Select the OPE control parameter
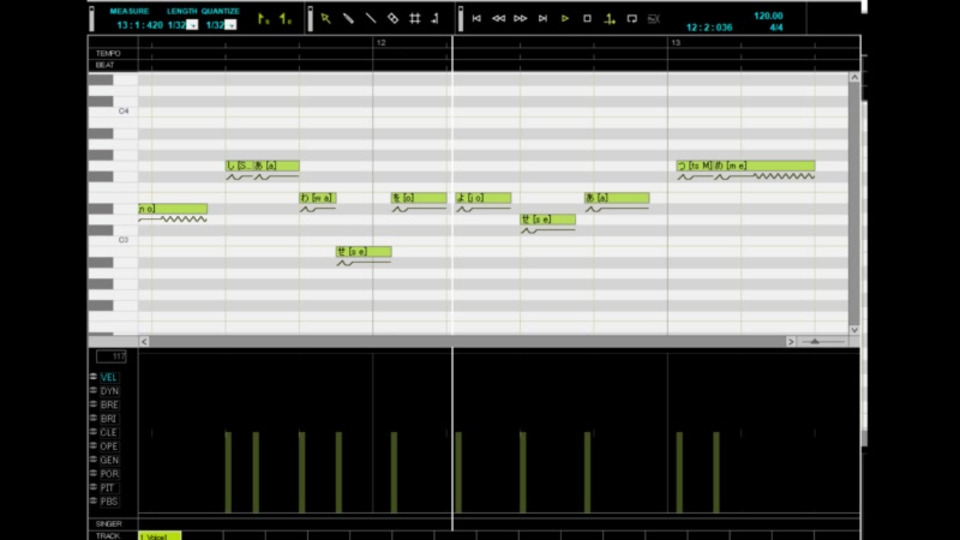Screen dimensions: 960x540 pos(109,446)
